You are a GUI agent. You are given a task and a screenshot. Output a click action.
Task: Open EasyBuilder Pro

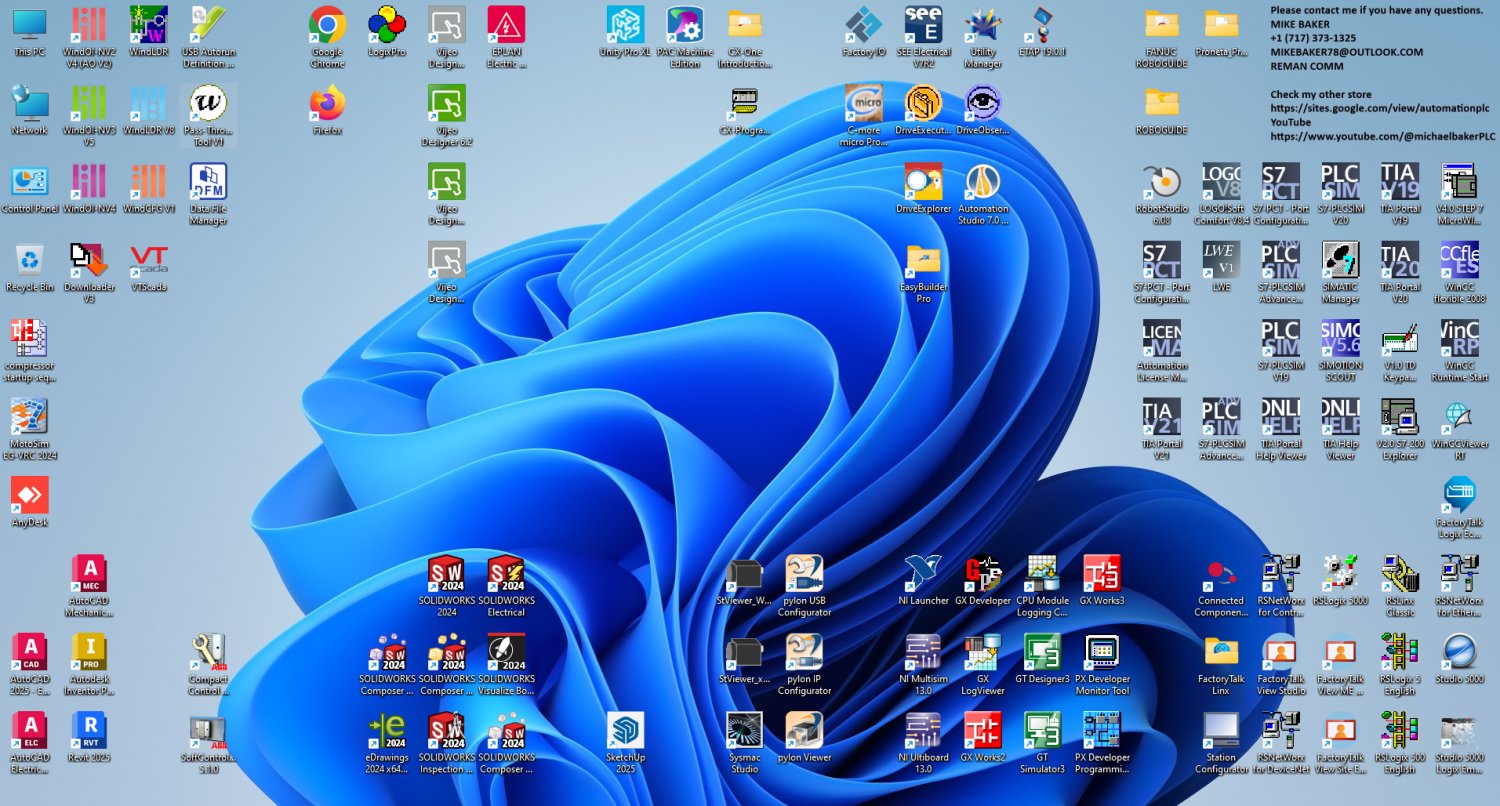[924, 273]
